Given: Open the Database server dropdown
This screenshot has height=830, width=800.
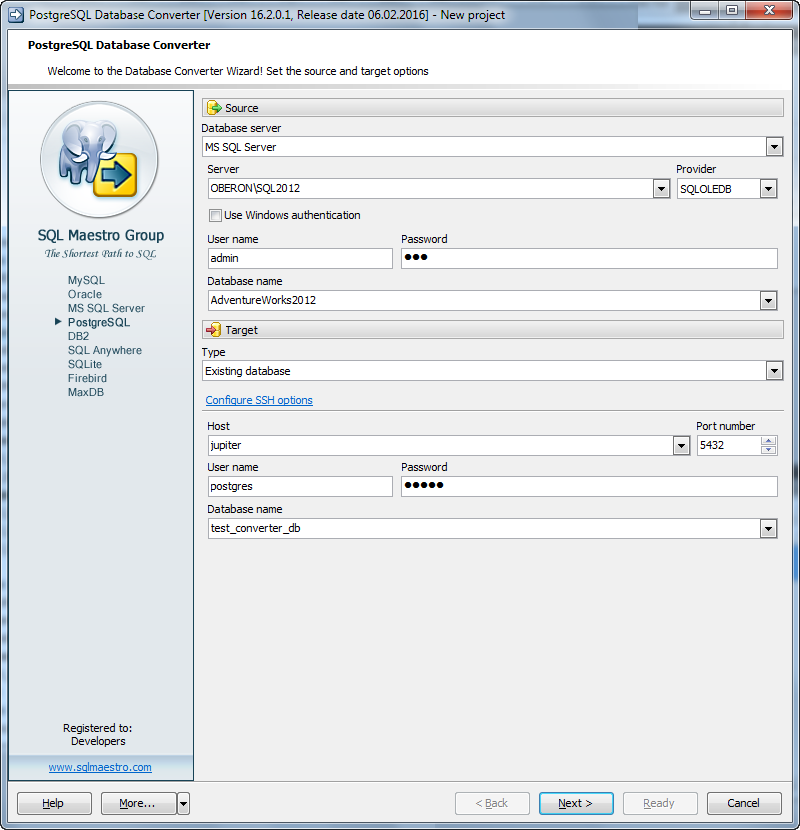Looking at the screenshot, I should [774, 146].
